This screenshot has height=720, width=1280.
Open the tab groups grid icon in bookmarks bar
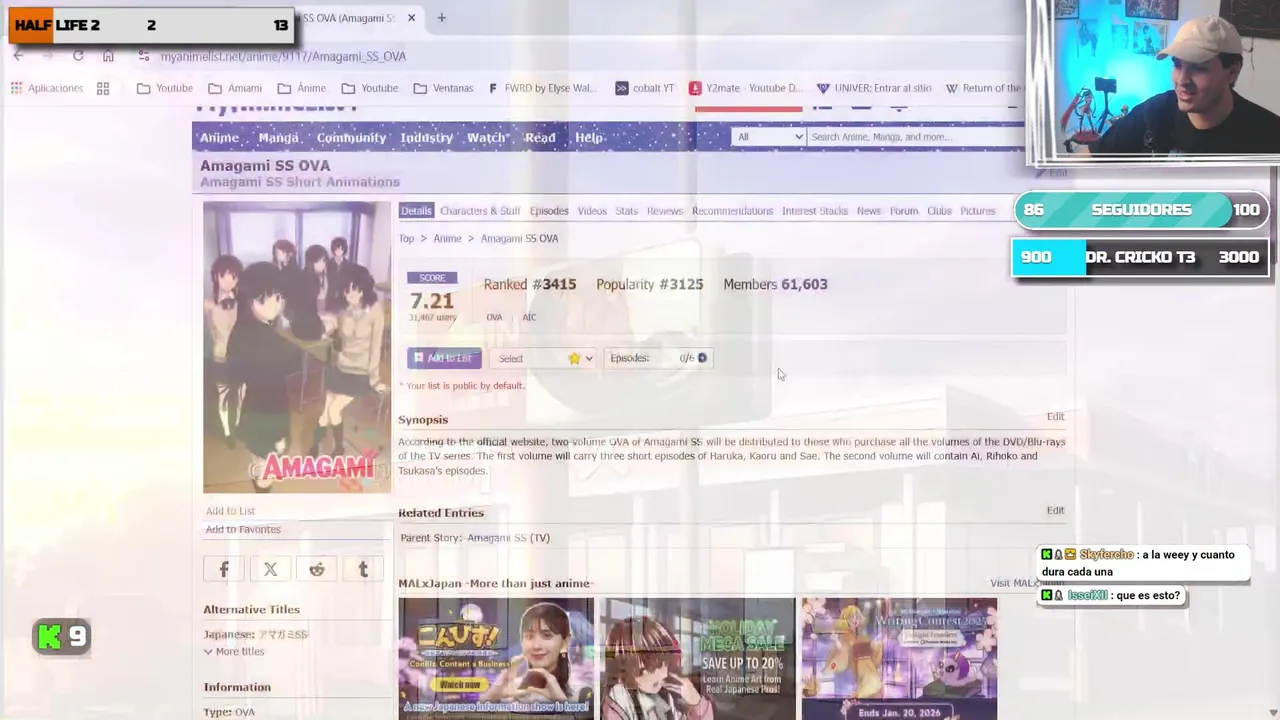(x=103, y=88)
